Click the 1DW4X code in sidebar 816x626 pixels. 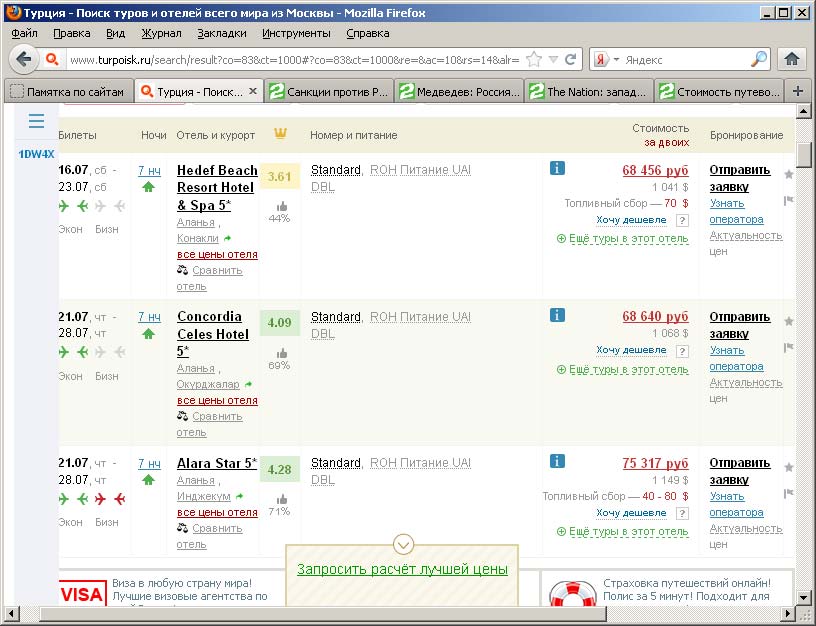pyautogui.click(x=36, y=155)
